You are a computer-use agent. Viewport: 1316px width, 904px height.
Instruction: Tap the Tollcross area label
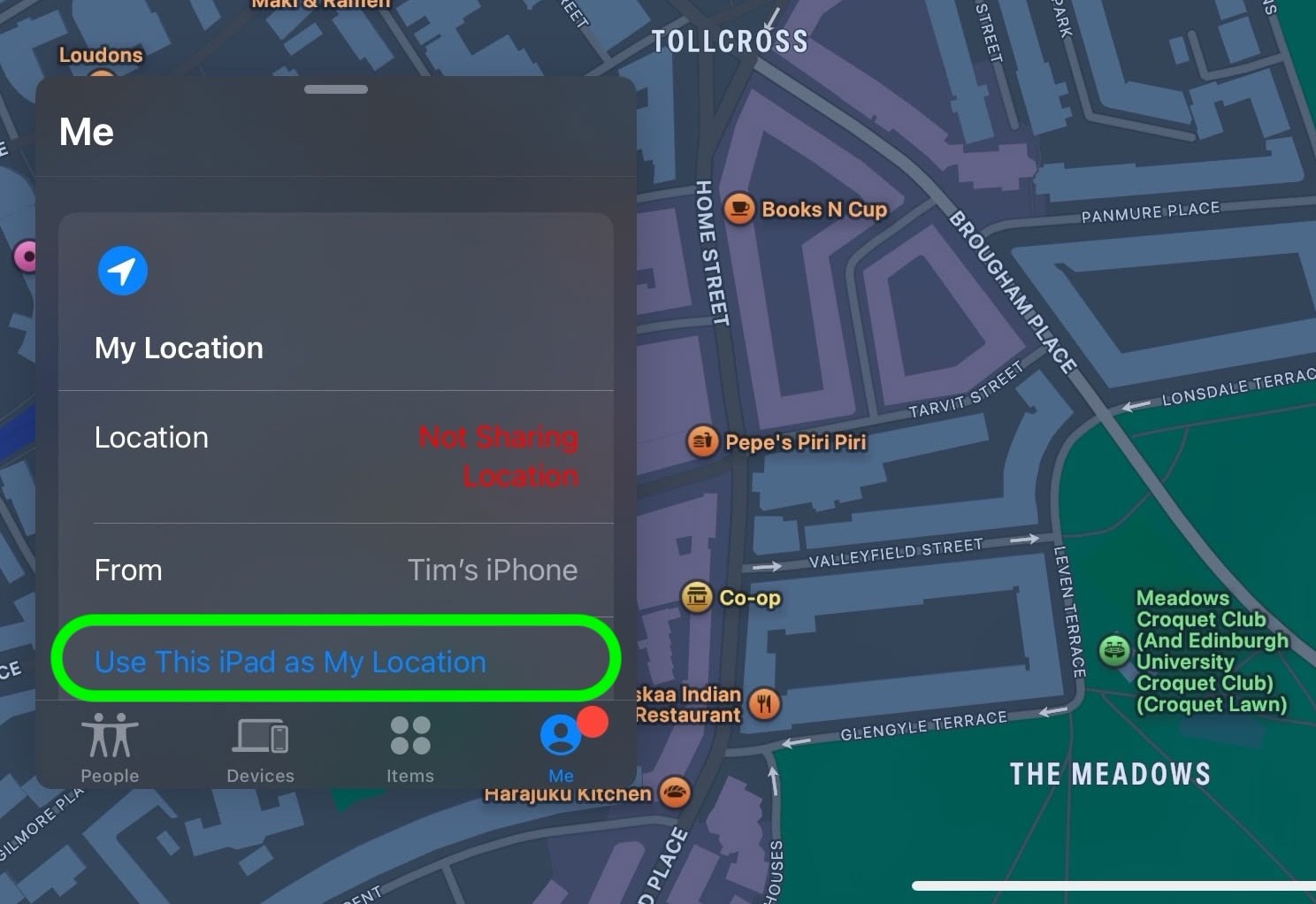(x=730, y=42)
